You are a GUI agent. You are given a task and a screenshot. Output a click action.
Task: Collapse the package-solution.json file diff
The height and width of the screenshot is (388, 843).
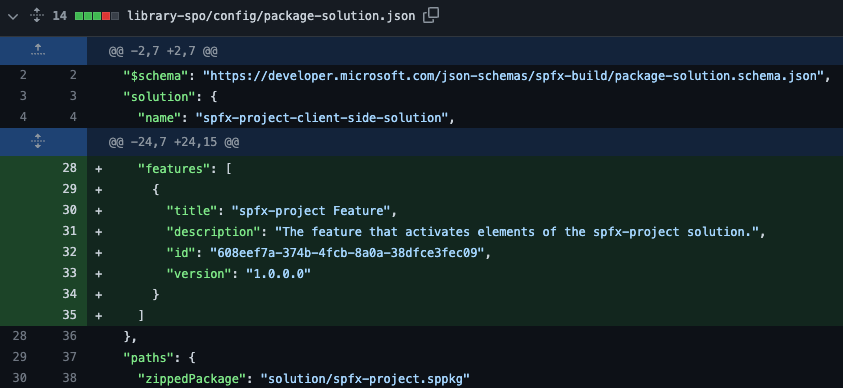[x=14, y=16]
